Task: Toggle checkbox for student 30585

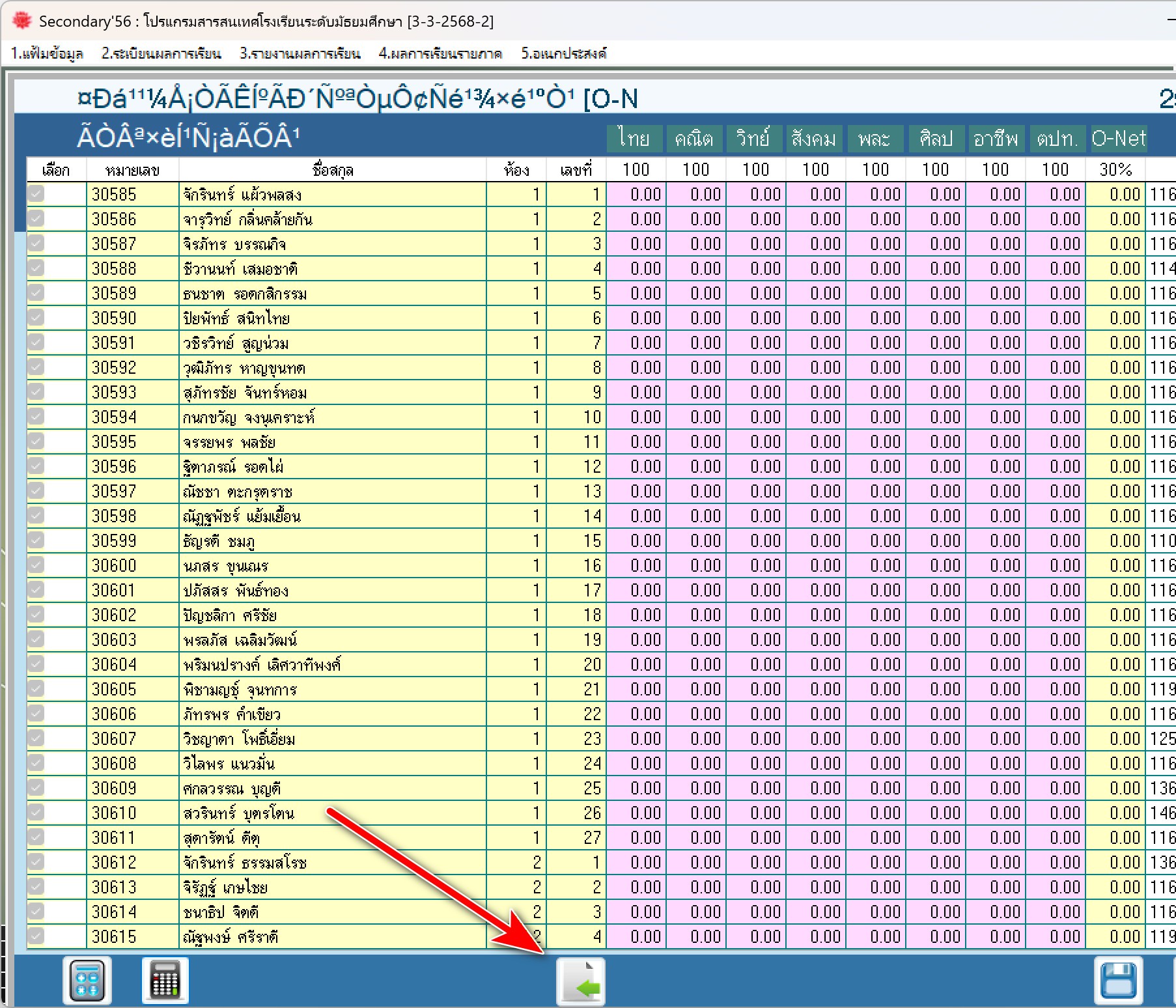Action: tap(36, 194)
